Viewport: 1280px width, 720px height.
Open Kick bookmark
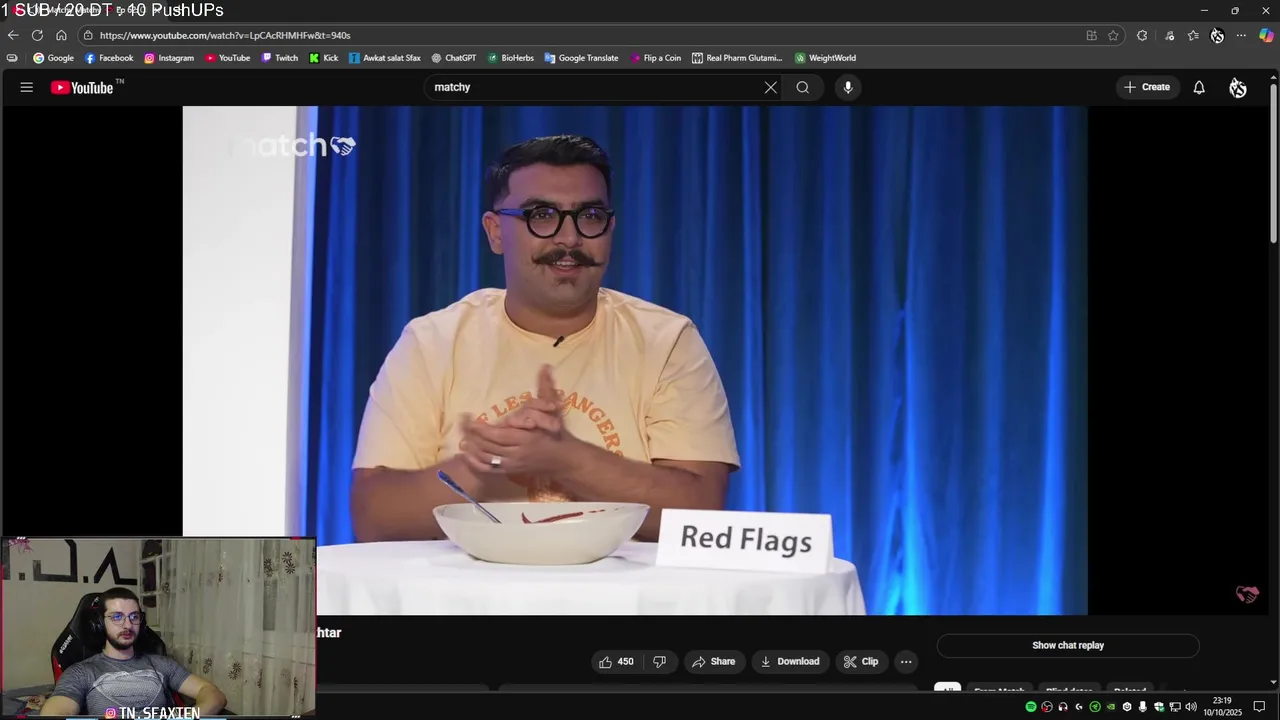pos(324,58)
